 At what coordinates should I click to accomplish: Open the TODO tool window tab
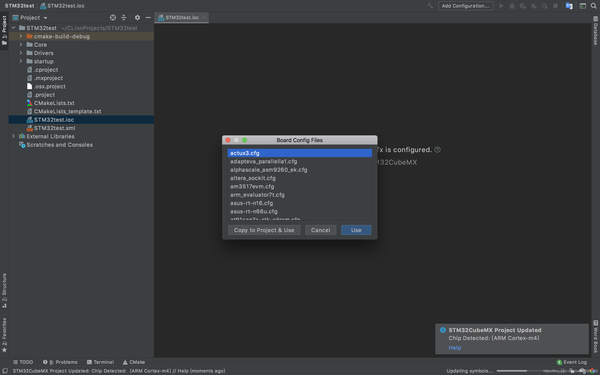[23, 362]
